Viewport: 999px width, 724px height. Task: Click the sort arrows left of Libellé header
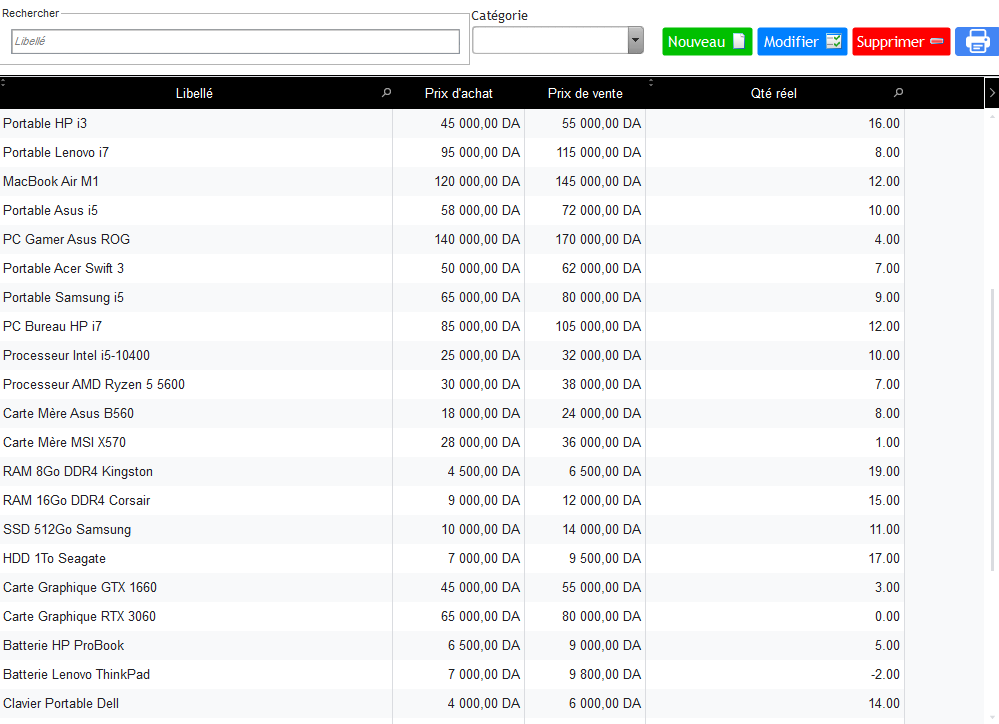tap(3, 83)
